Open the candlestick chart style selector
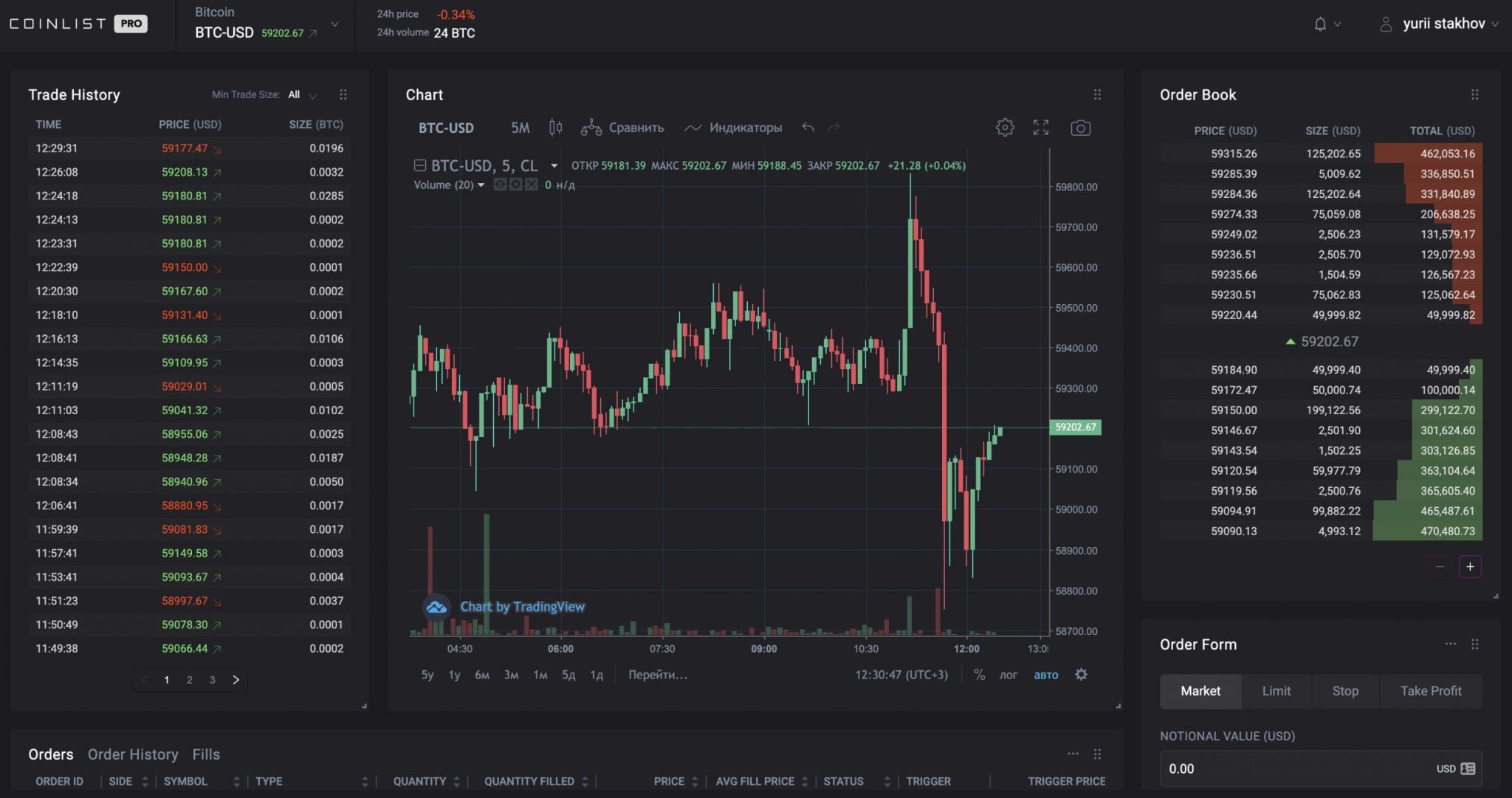The image size is (1512, 798). (555, 128)
